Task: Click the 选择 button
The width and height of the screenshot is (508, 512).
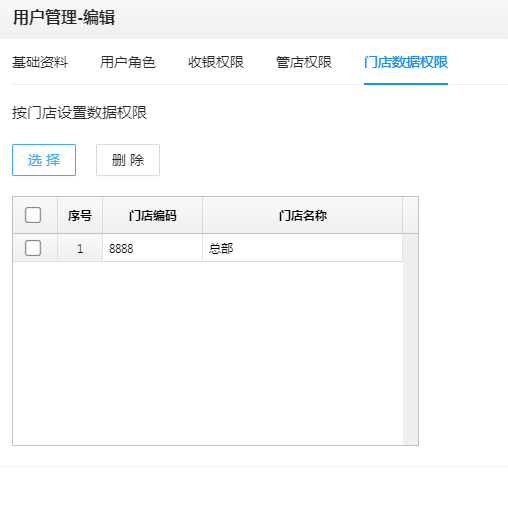Action: (x=44, y=160)
